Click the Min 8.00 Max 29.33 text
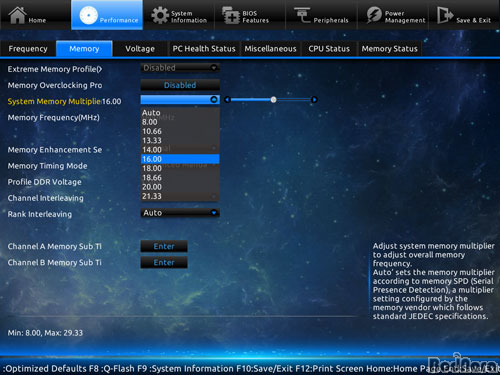The height and width of the screenshot is (375, 500). coord(45,333)
